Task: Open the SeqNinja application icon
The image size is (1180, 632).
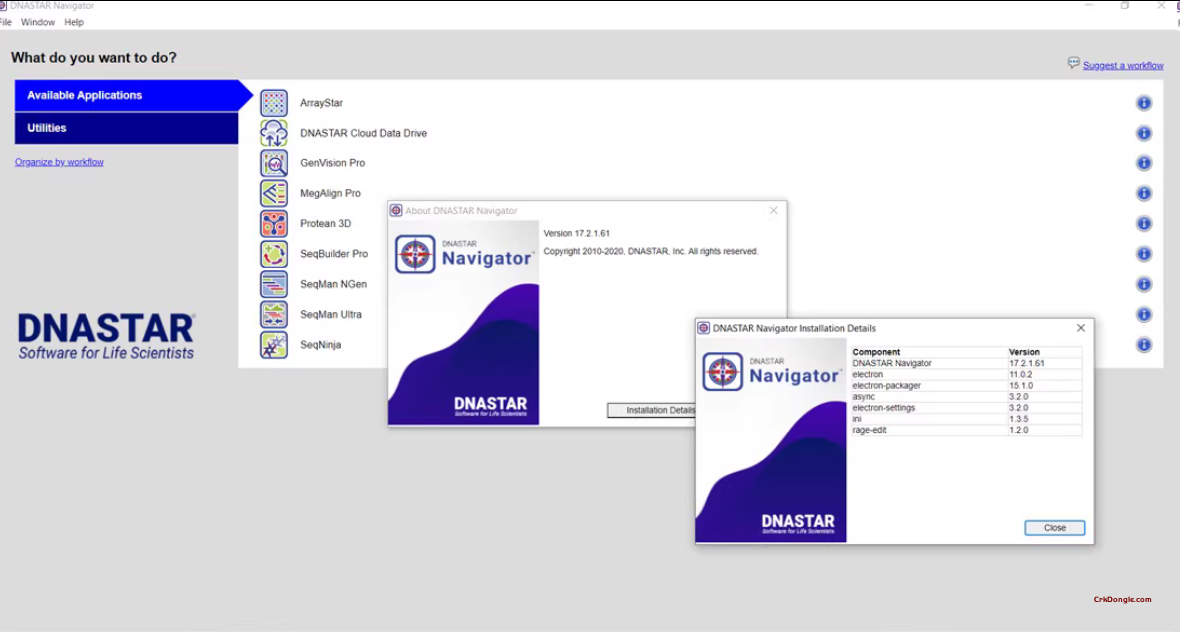Action: 274,345
